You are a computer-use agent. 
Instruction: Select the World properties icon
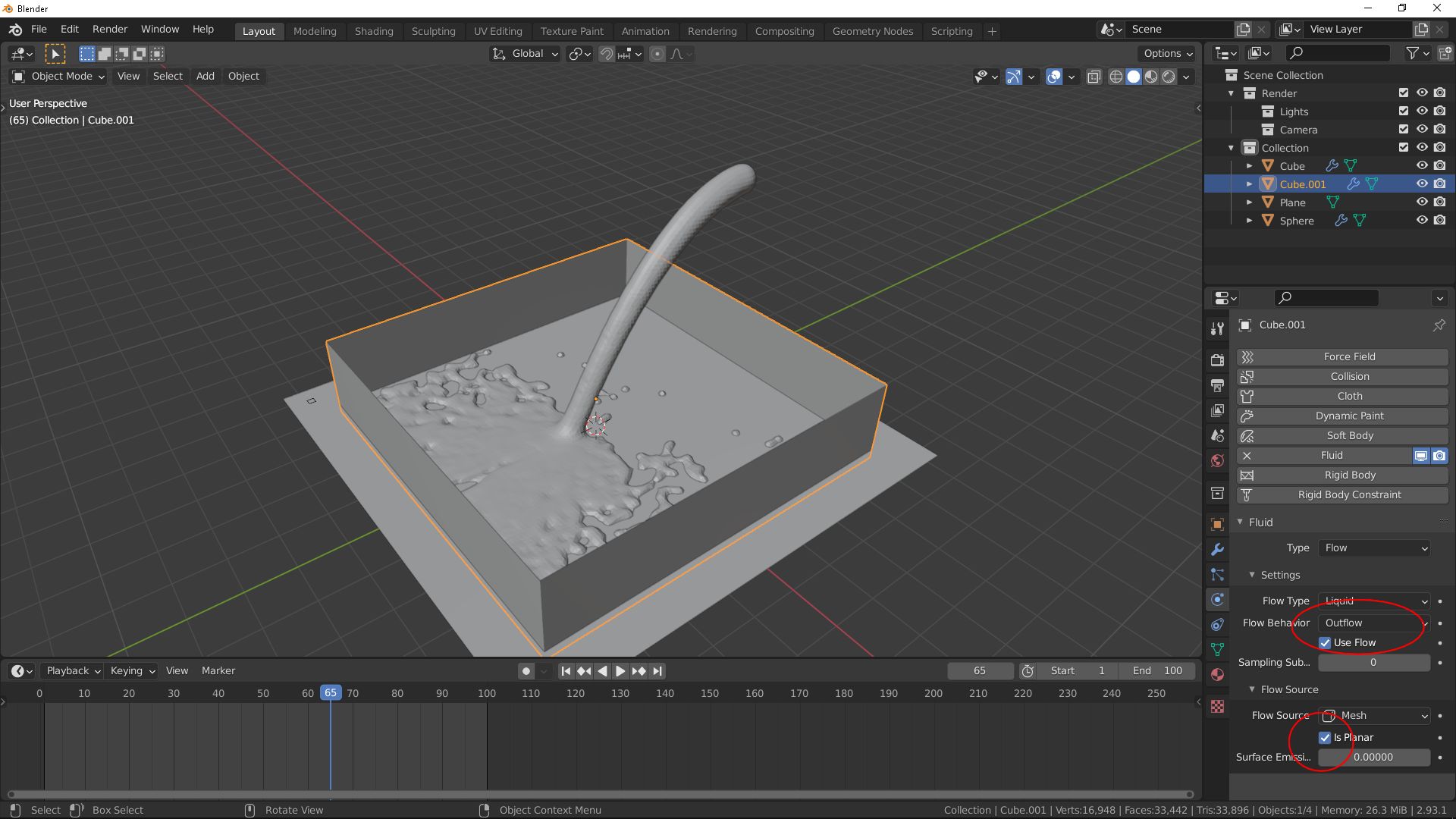coord(1217,460)
